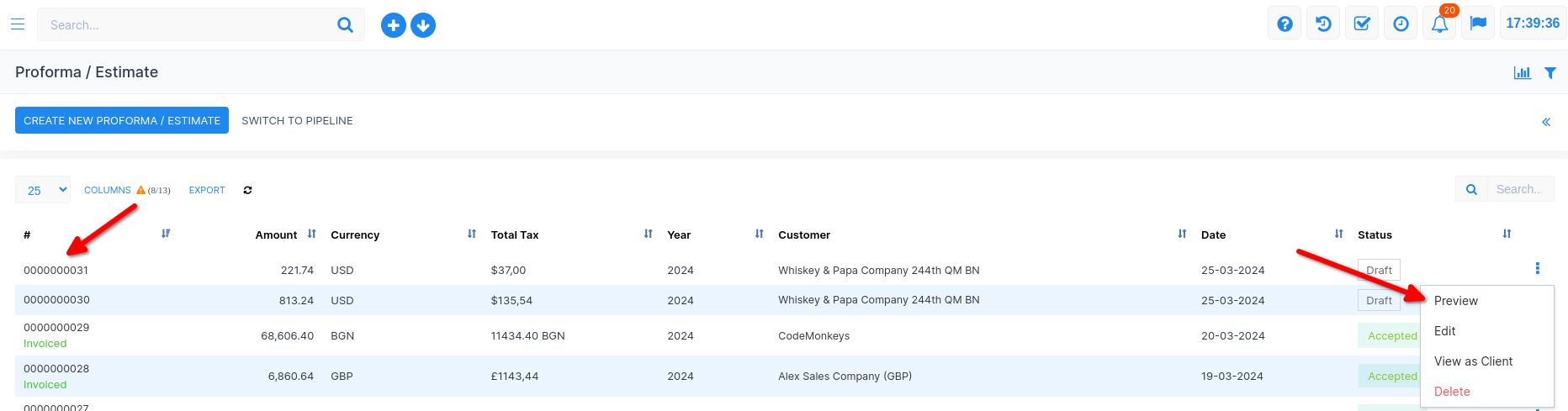Open the notifications bell icon
Screen dimensions: 1568x411
click(x=1439, y=24)
